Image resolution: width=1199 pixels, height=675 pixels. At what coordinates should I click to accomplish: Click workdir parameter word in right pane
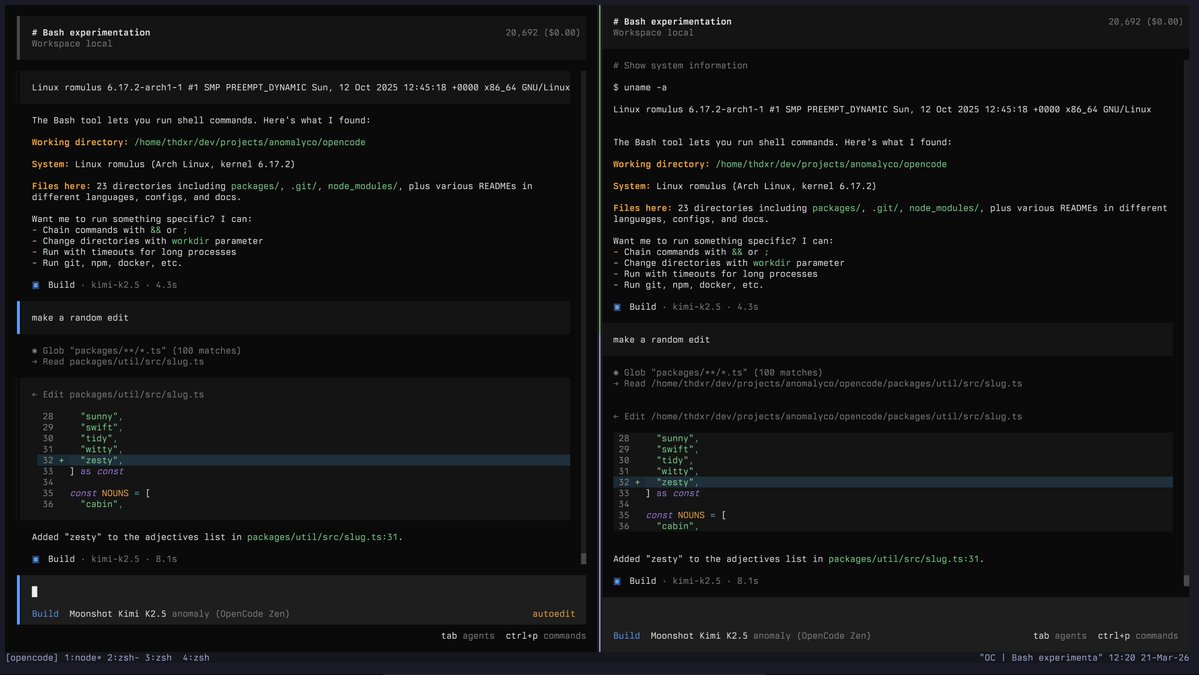[772, 264]
